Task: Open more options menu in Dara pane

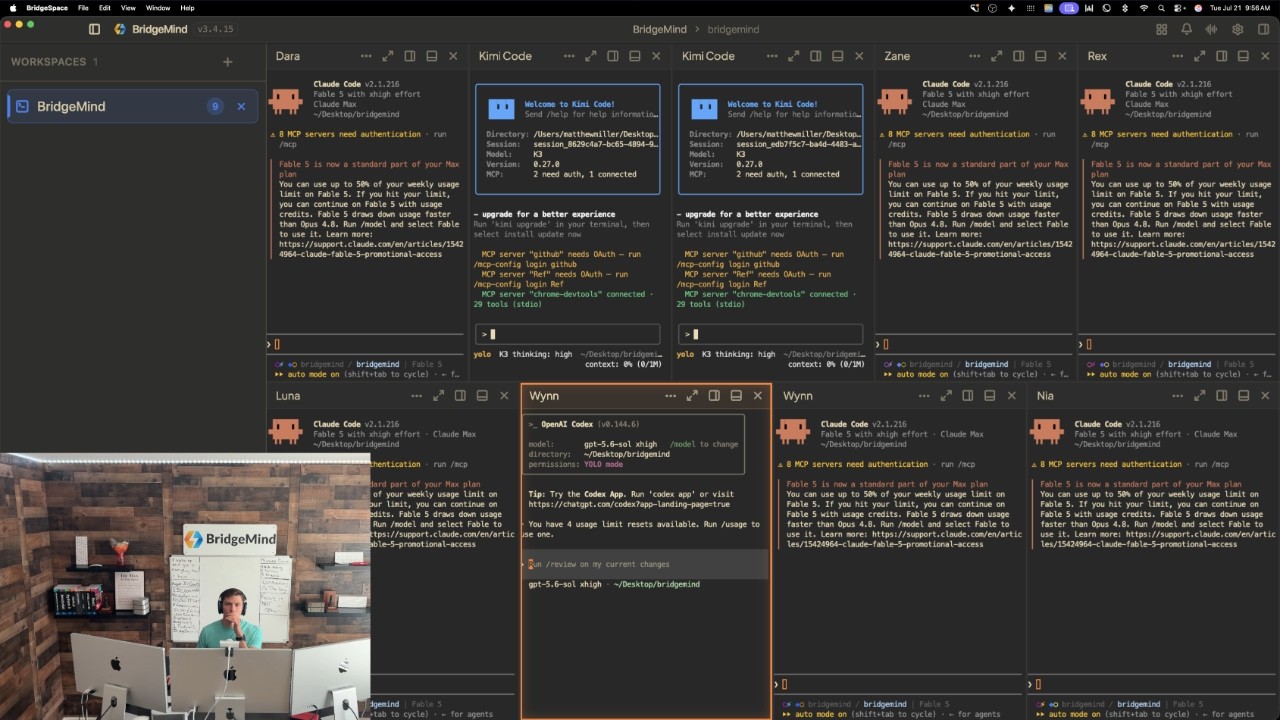Action: tap(366, 56)
